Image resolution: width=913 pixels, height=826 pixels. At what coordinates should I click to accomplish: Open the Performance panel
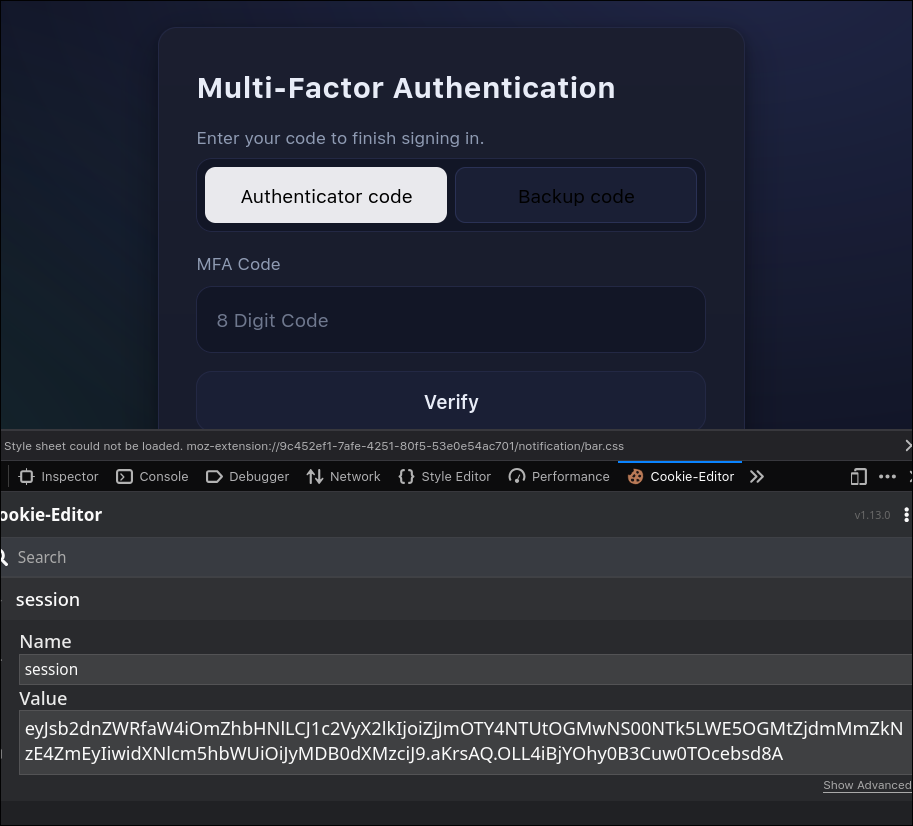click(559, 477)
